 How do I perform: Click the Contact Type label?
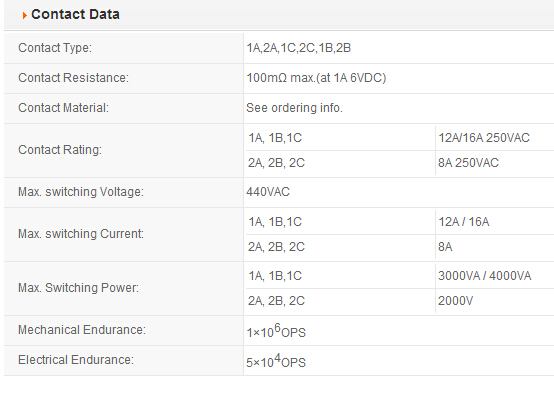[55, 48]
